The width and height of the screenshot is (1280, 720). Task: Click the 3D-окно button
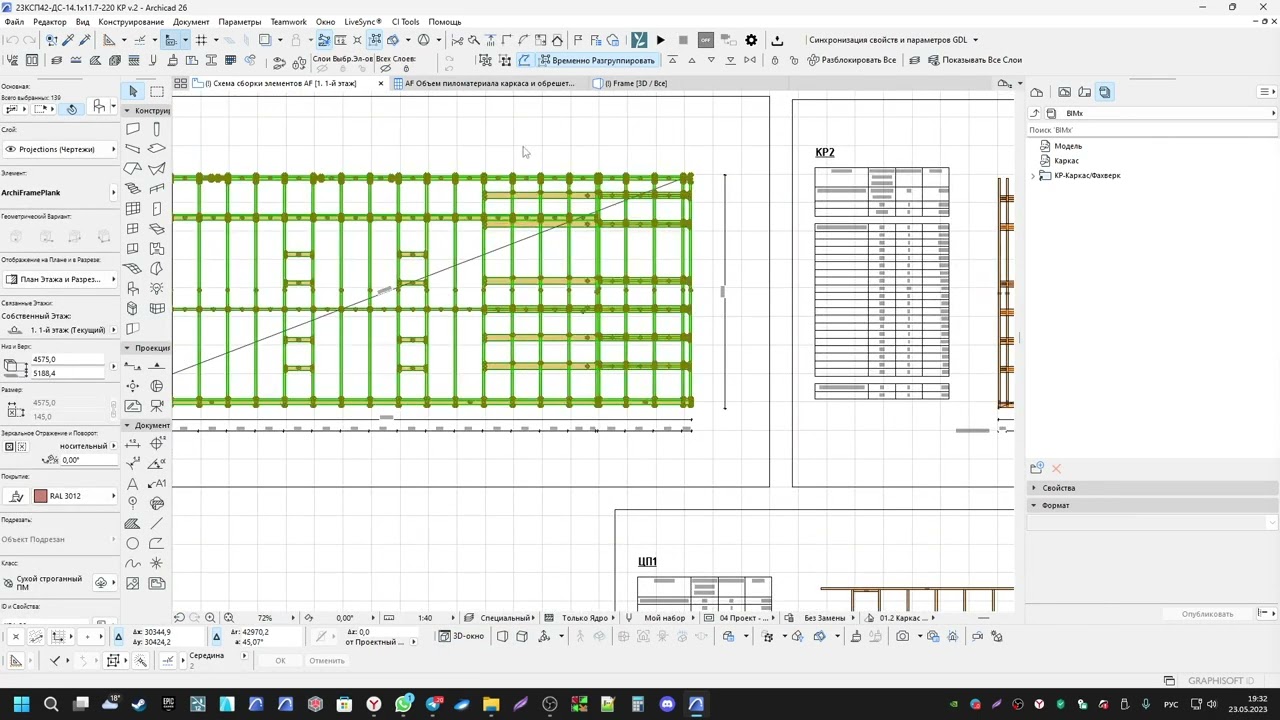click(461, 636)
